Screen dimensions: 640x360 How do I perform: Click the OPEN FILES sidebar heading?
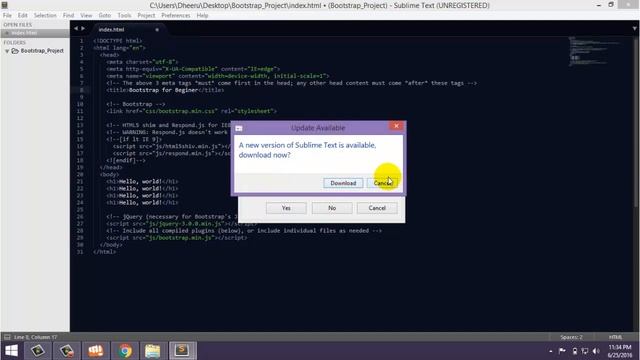click(18, 25)
